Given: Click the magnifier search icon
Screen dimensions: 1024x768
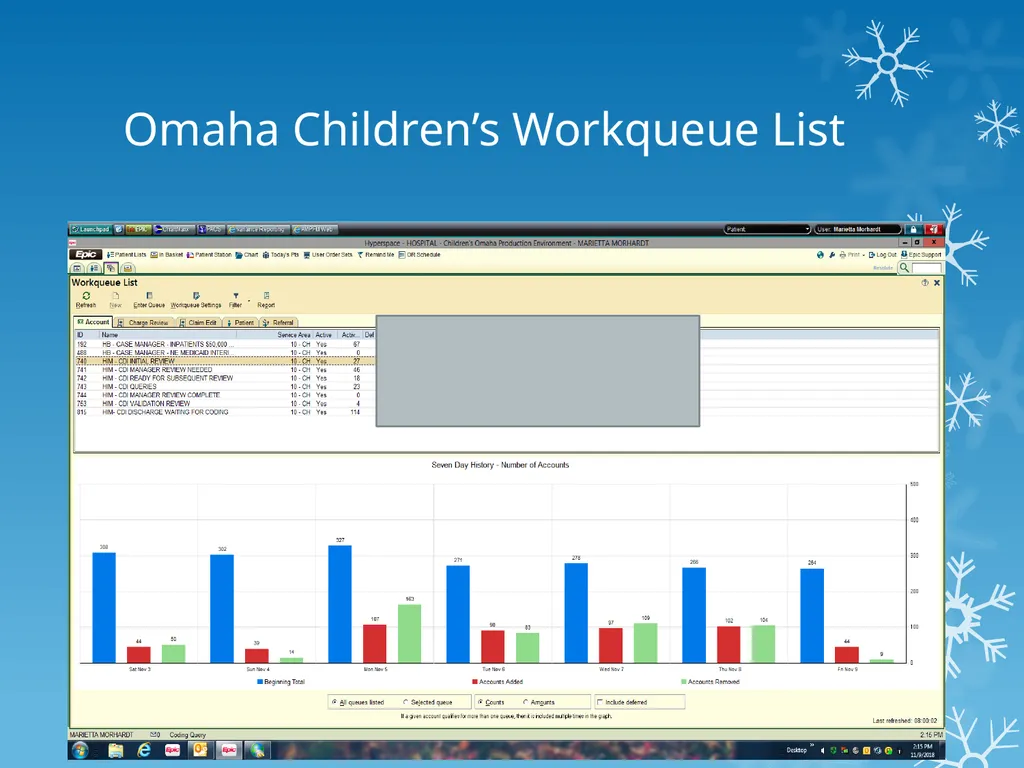Looking at the screenshot, I should [904, 267].
